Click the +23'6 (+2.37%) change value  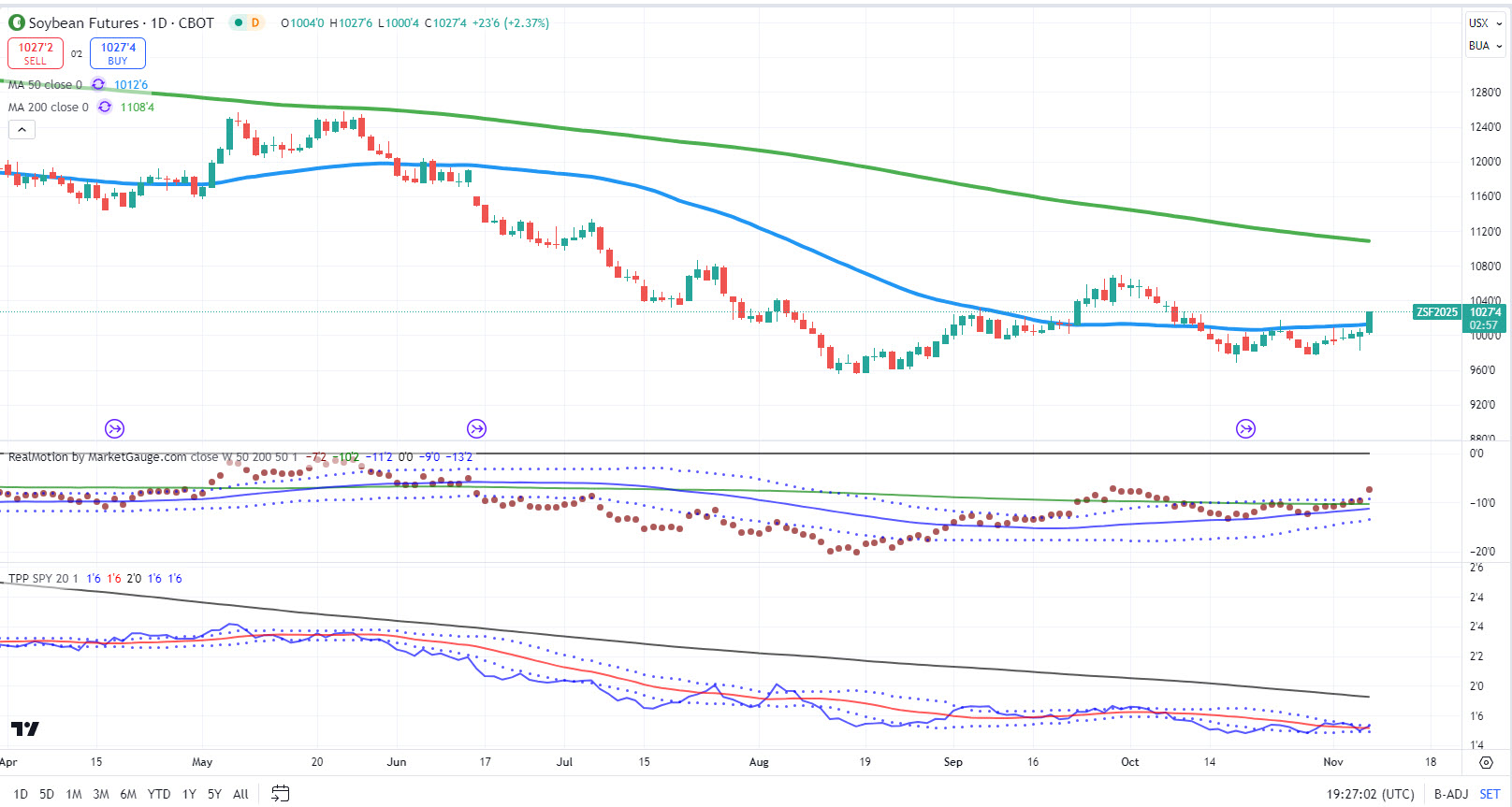(512, 22)
